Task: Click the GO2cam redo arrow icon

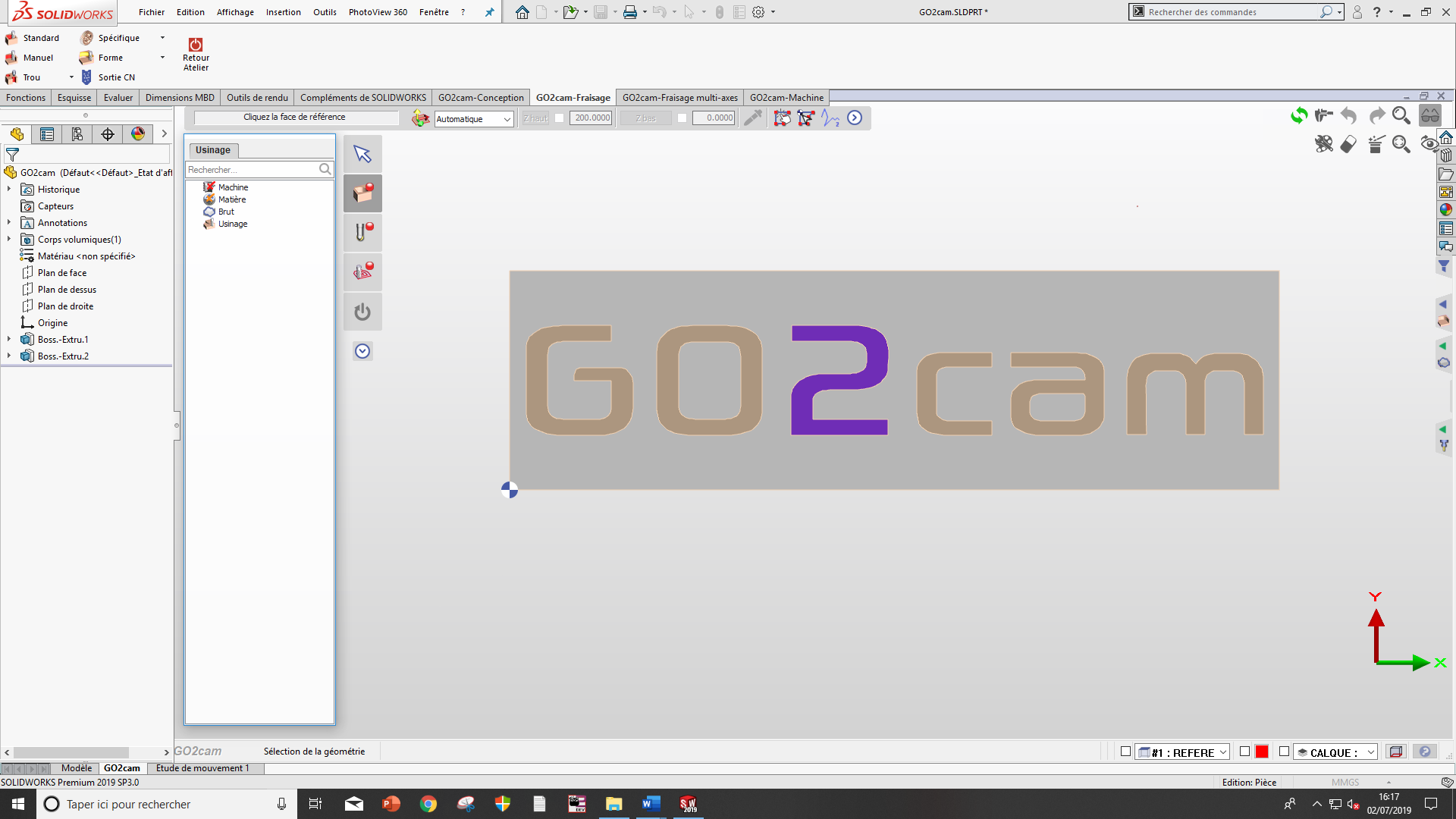Action: click(1376, 115)
